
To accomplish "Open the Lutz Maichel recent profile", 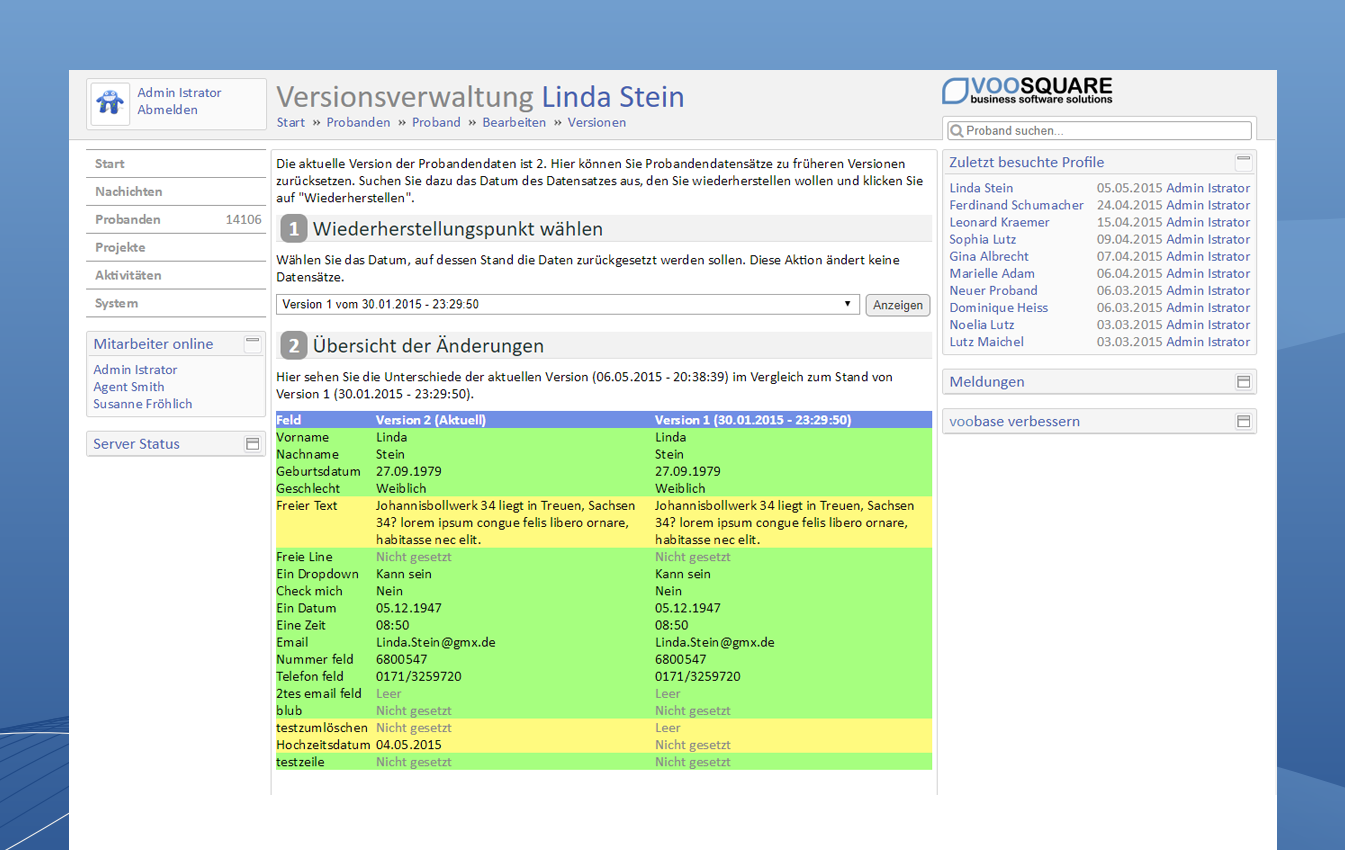I will point(986,341).
